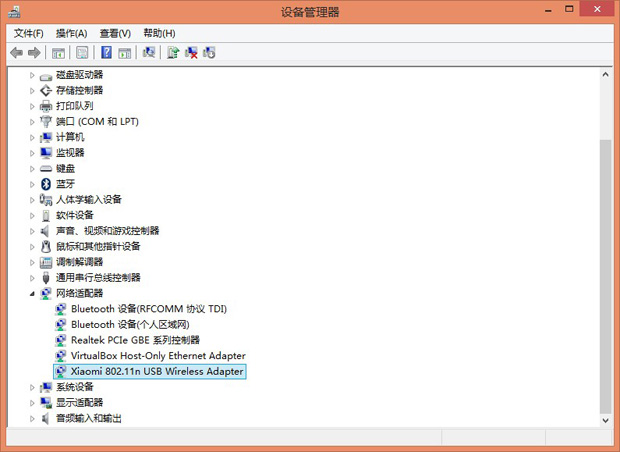Image resolution: width=620 pixels, height=452 pixels.
Task: Click the 键盘 keyboard category icon
Action: point(45,168)
